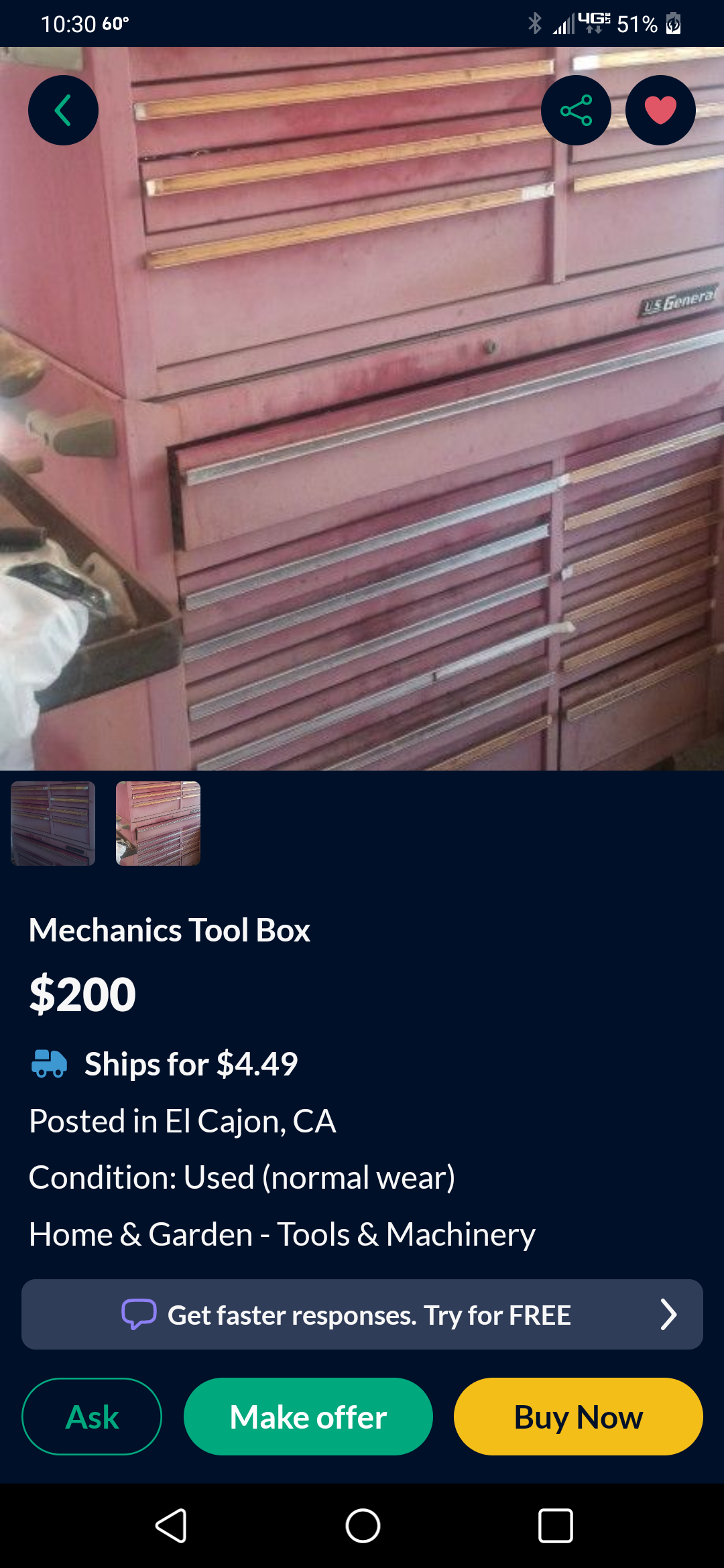Open Get faster responses free trial banner

[x=362, y=1314]
